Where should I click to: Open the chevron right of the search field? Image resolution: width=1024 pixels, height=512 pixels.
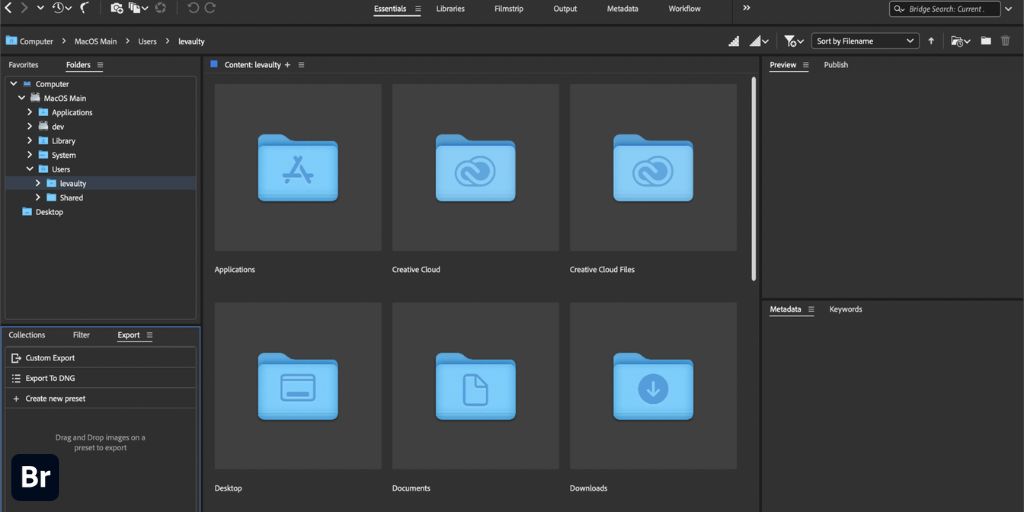[1010, 8]
